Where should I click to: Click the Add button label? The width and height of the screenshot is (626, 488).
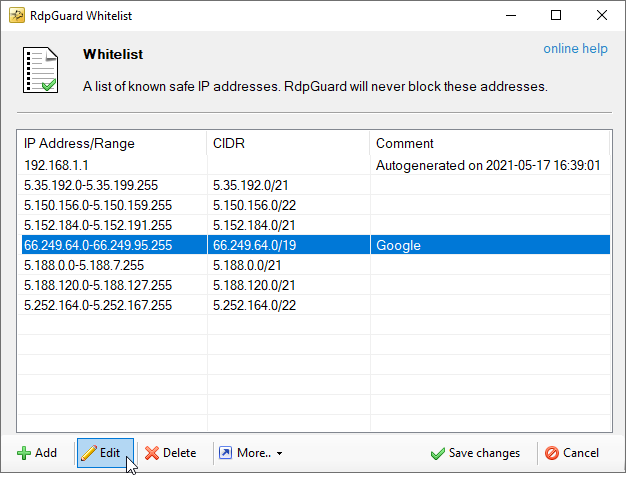[46, 453]
